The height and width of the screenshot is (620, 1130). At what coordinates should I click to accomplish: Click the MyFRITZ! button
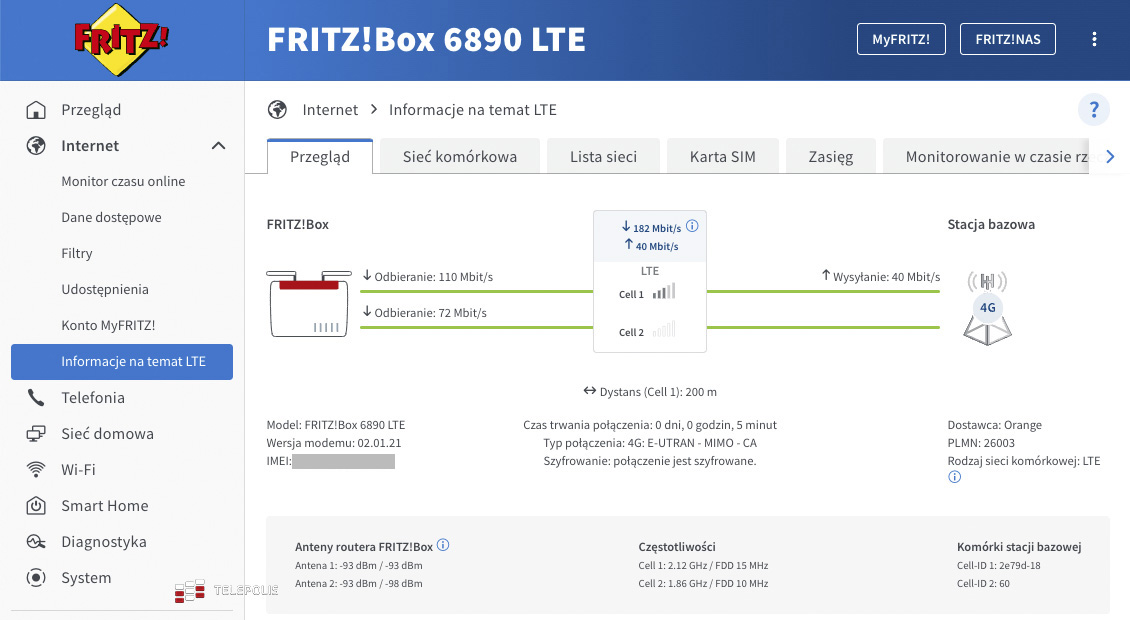[901, 39]
